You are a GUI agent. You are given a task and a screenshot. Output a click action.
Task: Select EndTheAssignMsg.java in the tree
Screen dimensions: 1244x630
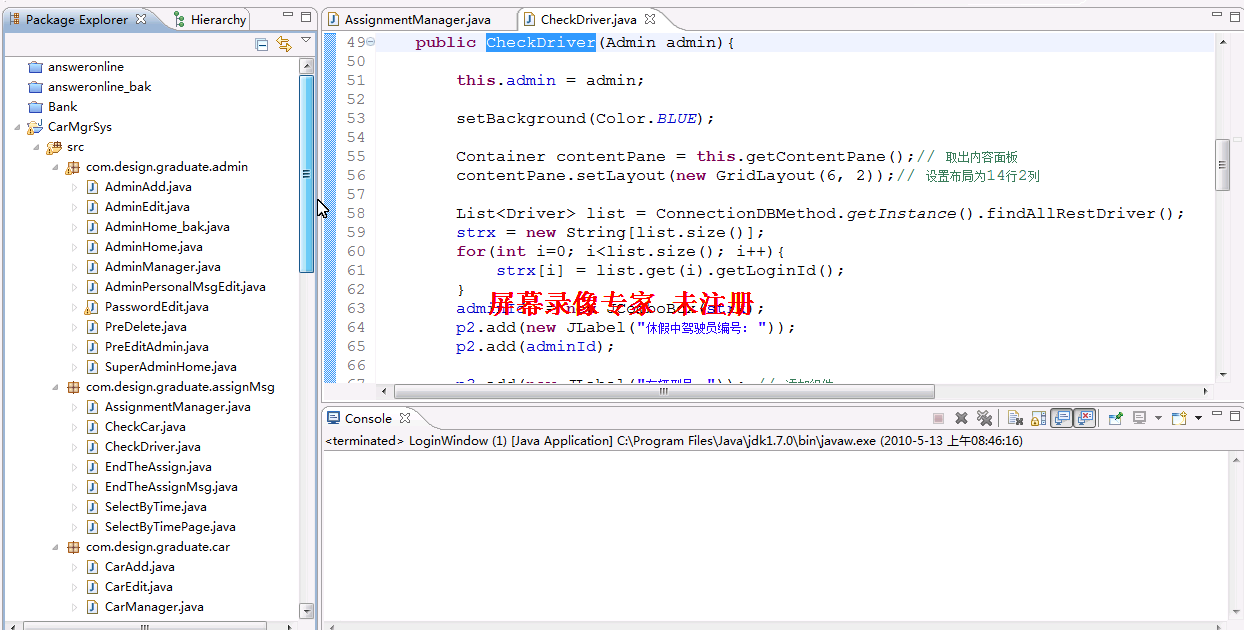tap(171, 487)
